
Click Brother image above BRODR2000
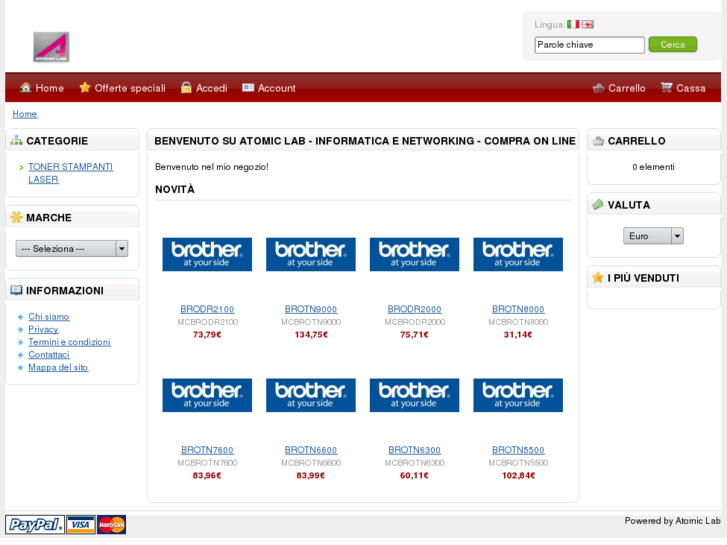coord(415,254)
